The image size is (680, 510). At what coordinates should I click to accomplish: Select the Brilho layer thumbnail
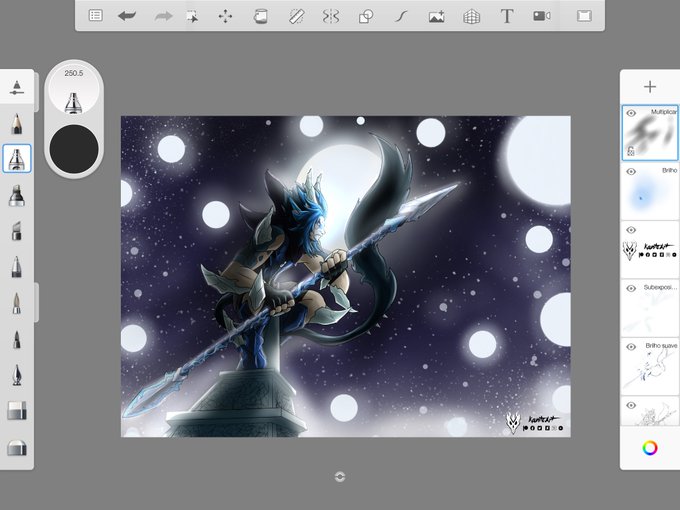click(650, 191)
